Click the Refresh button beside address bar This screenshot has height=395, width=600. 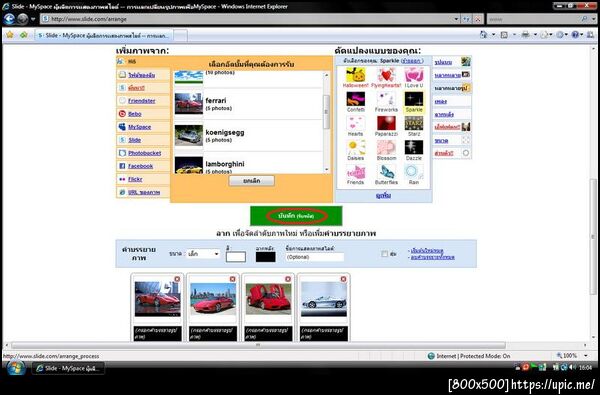coord(466,19)
